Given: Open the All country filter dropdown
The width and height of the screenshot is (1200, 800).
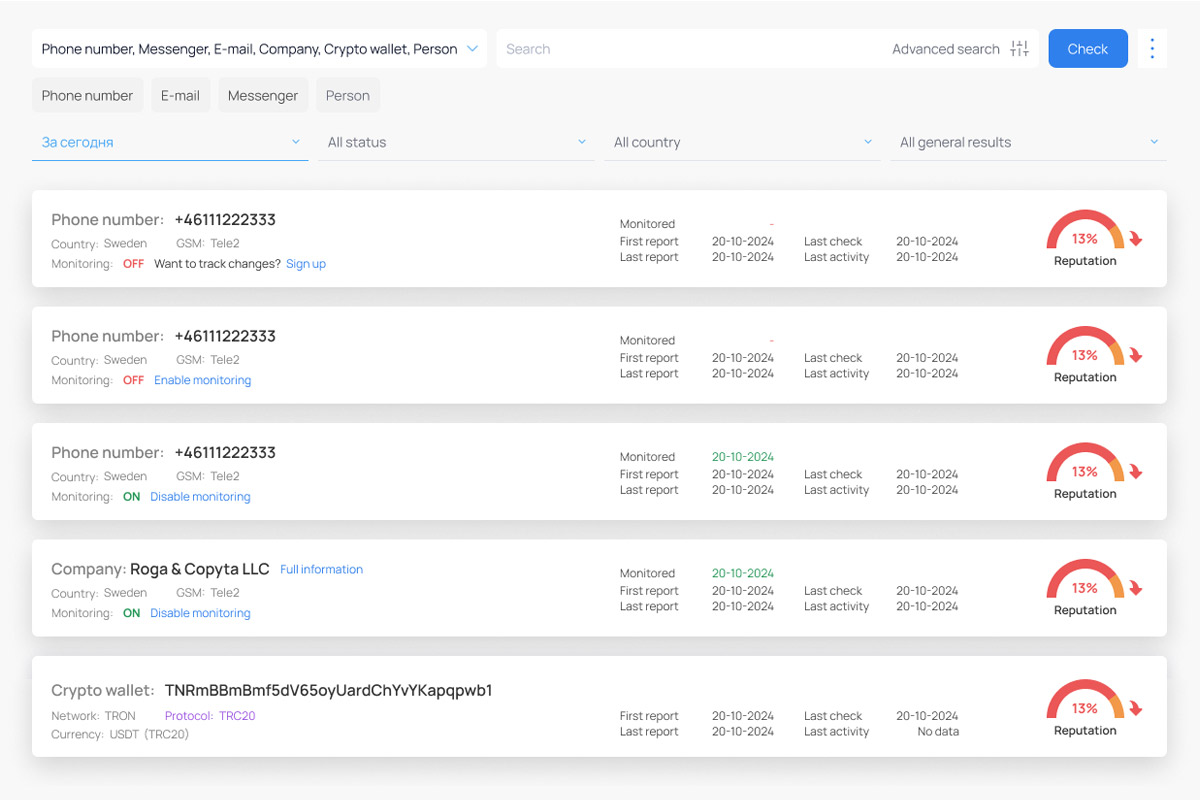Looking at the screenshot, I should tap(742, 142).
